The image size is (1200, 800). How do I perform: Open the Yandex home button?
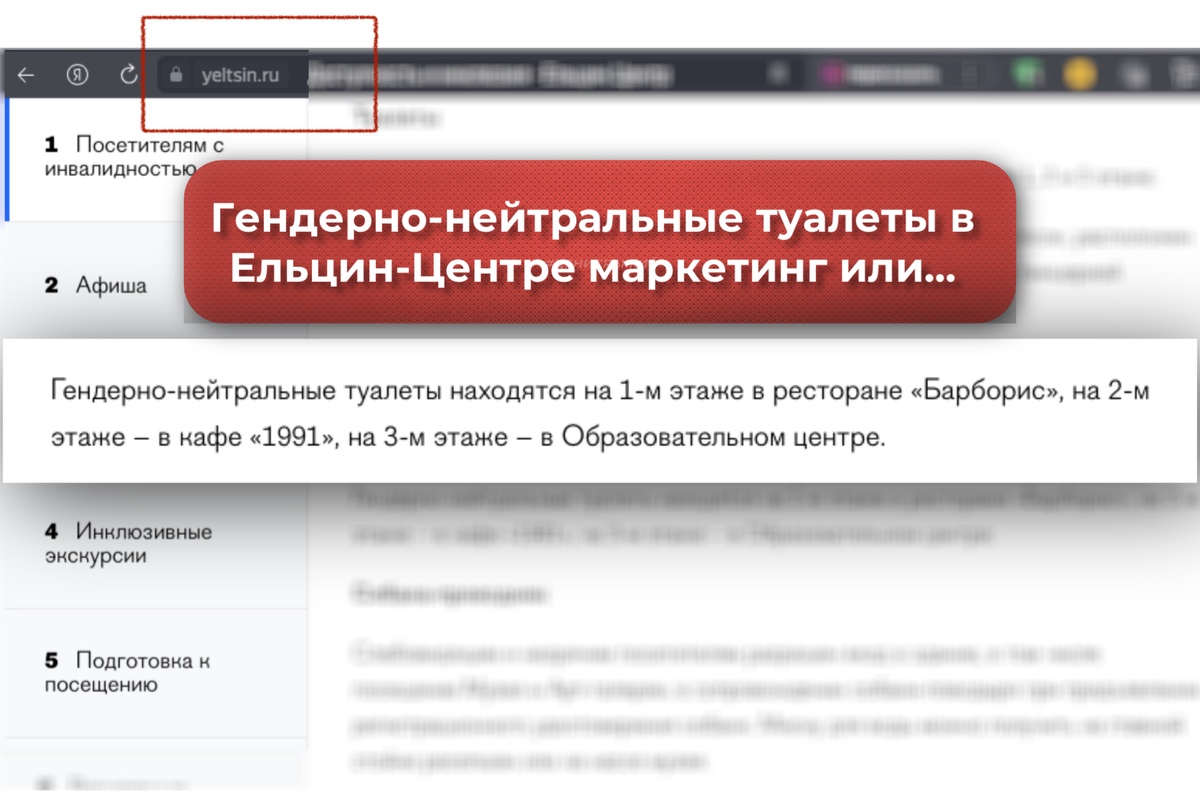point(78,75)
